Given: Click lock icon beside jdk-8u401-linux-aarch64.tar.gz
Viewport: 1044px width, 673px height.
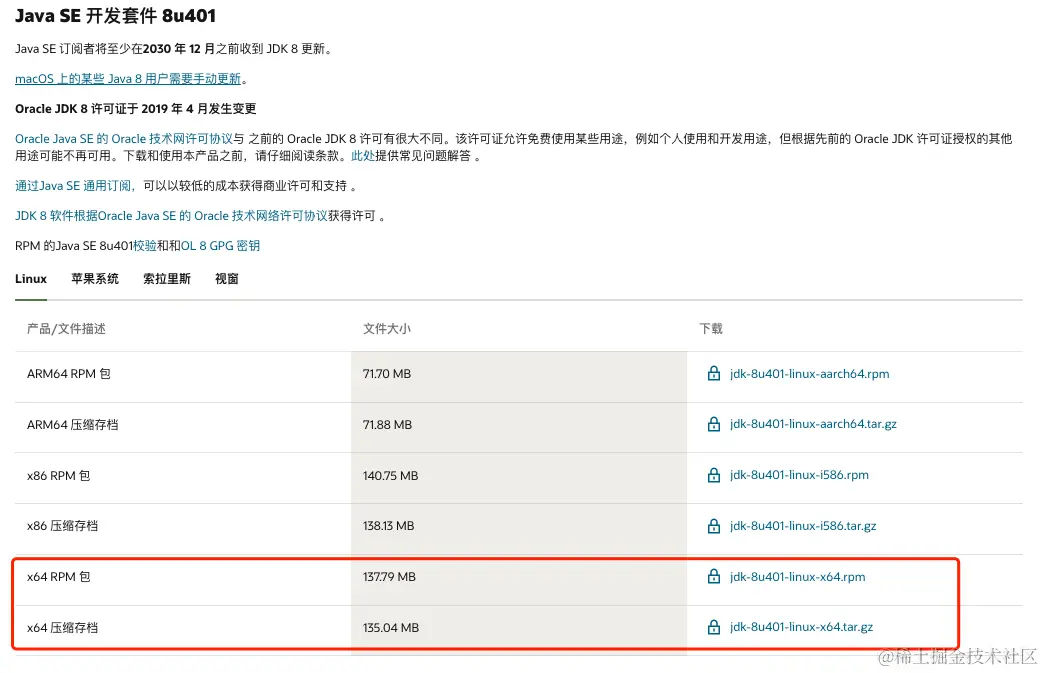Looking at the screenshot, I should [x=714, y=424].
